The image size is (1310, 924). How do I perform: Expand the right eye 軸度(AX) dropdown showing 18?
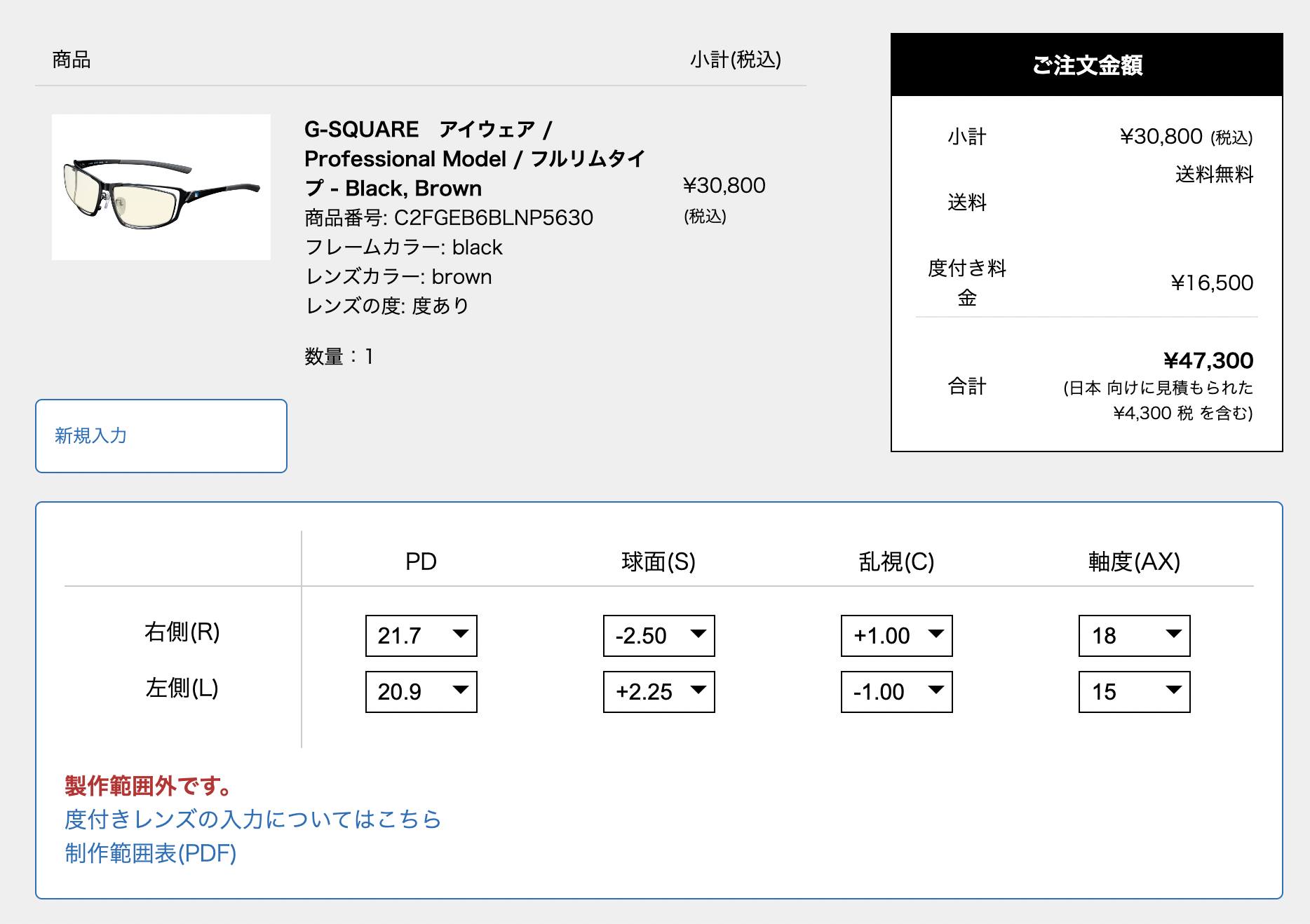coord(1133,635)
